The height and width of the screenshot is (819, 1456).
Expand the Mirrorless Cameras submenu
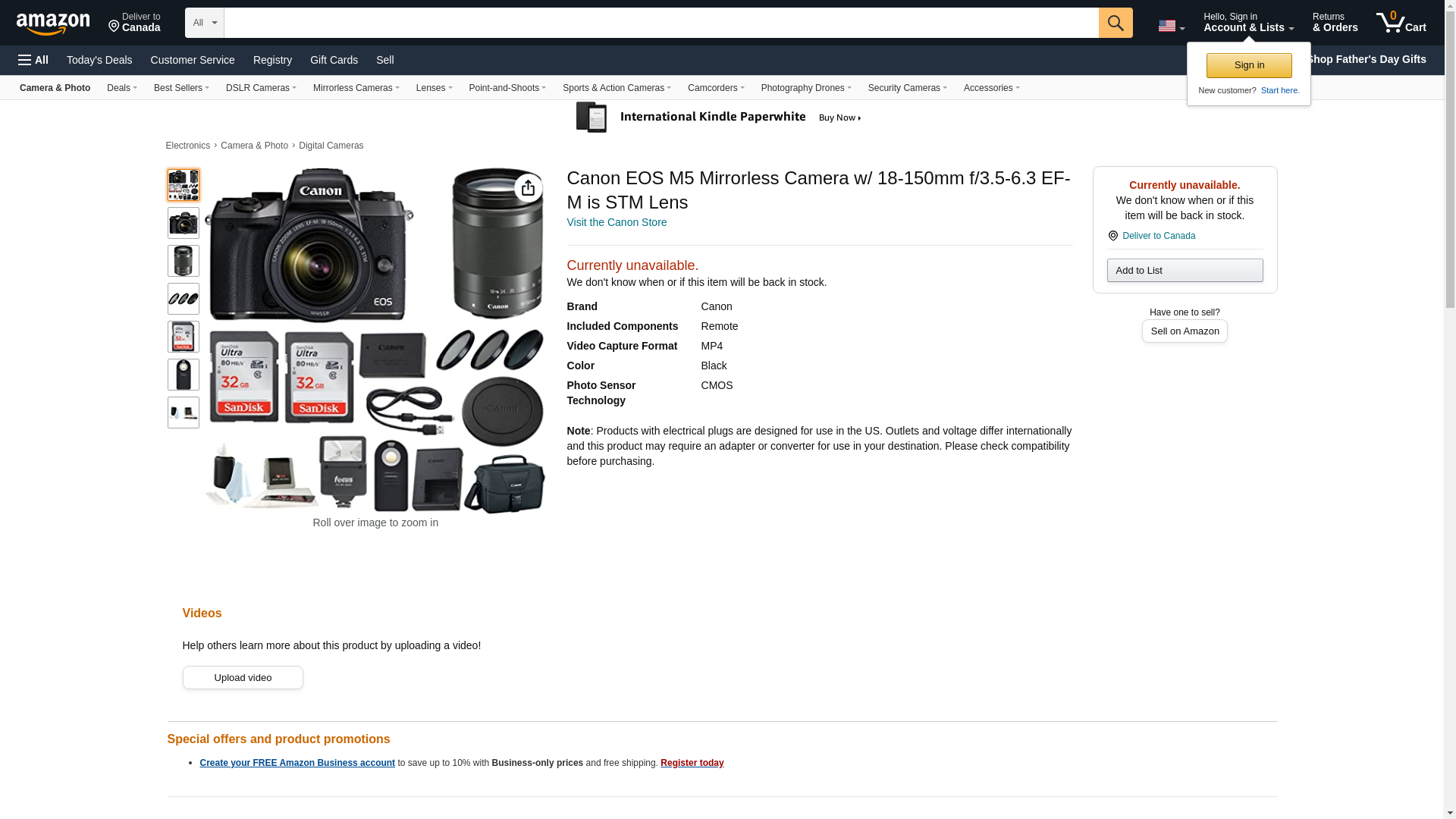point(356,88)
